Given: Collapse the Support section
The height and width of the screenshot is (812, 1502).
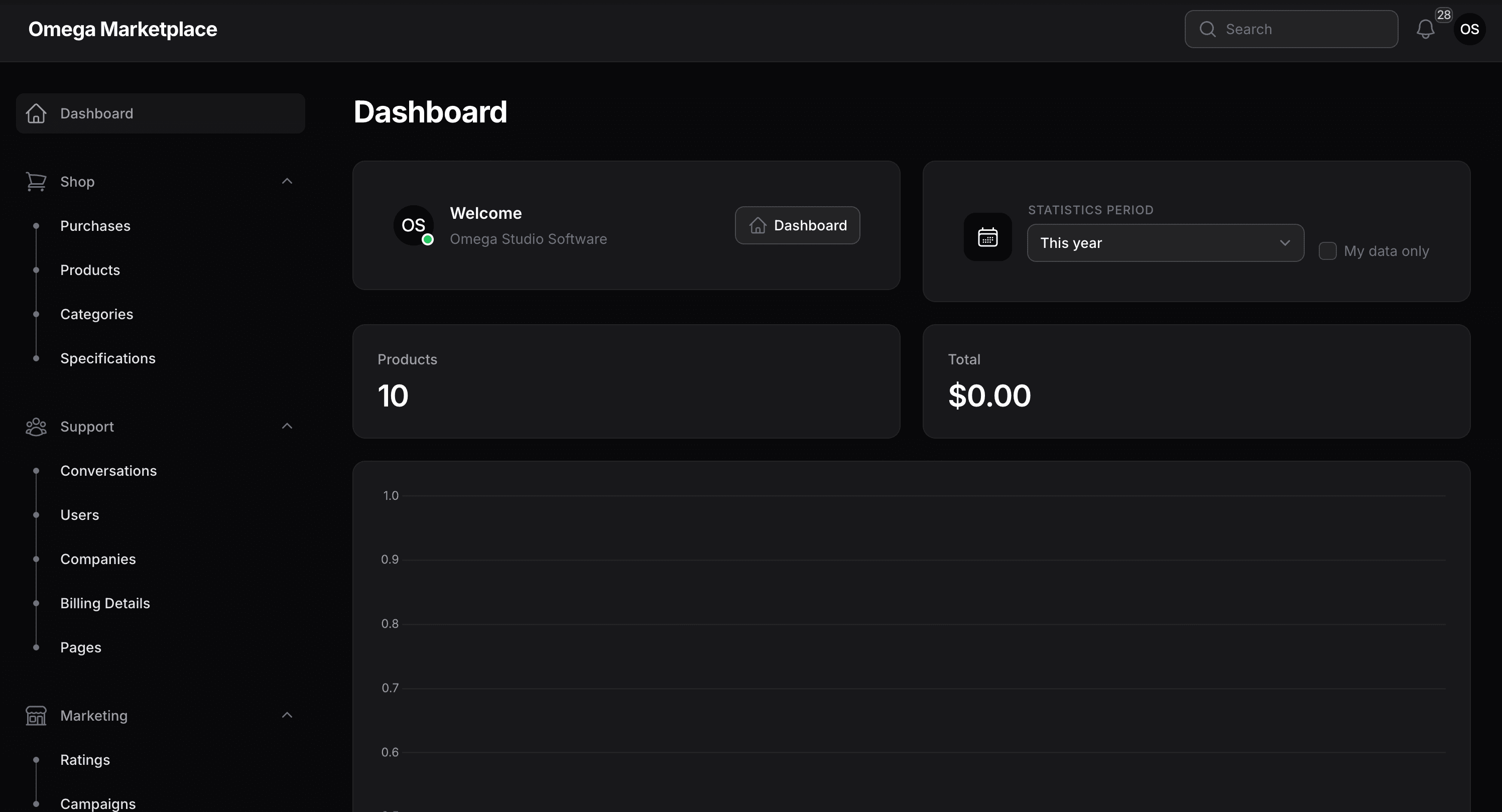Looking at the screenshot, I should [x=287, y=426].
